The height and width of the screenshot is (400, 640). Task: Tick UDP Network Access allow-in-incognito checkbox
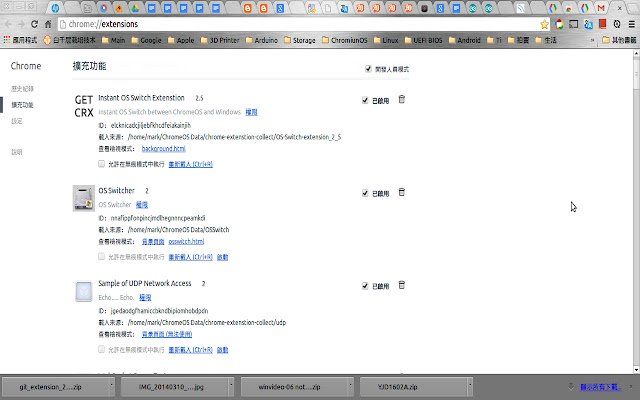pyautogui.click(x=102, y=349)
